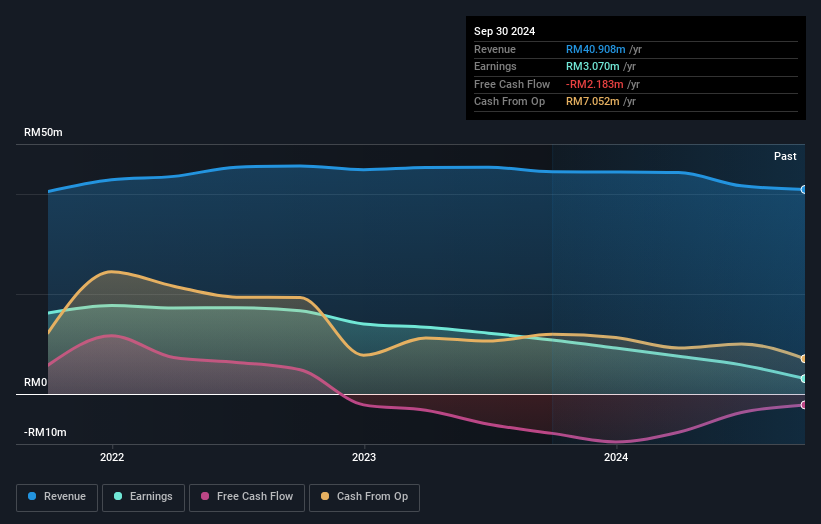Click the Revenue endpoint marker on blue line
Viewport: 821px width, 524px height.
(x=804, y=189)
